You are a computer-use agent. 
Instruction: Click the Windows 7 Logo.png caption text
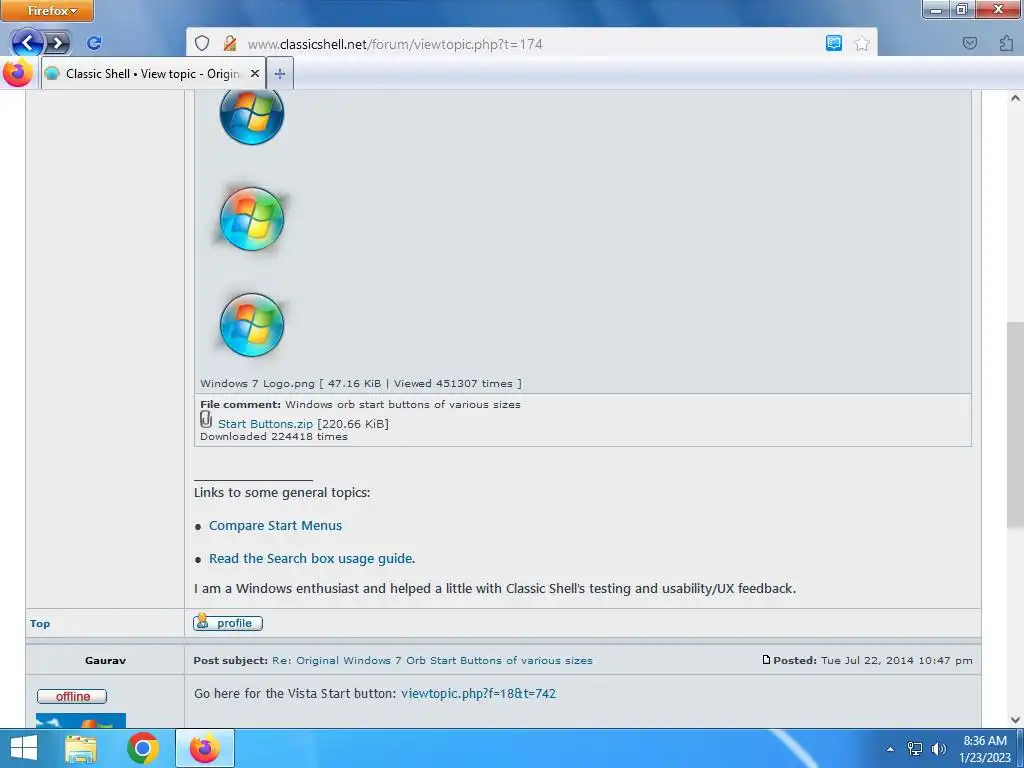click(360, 383)
